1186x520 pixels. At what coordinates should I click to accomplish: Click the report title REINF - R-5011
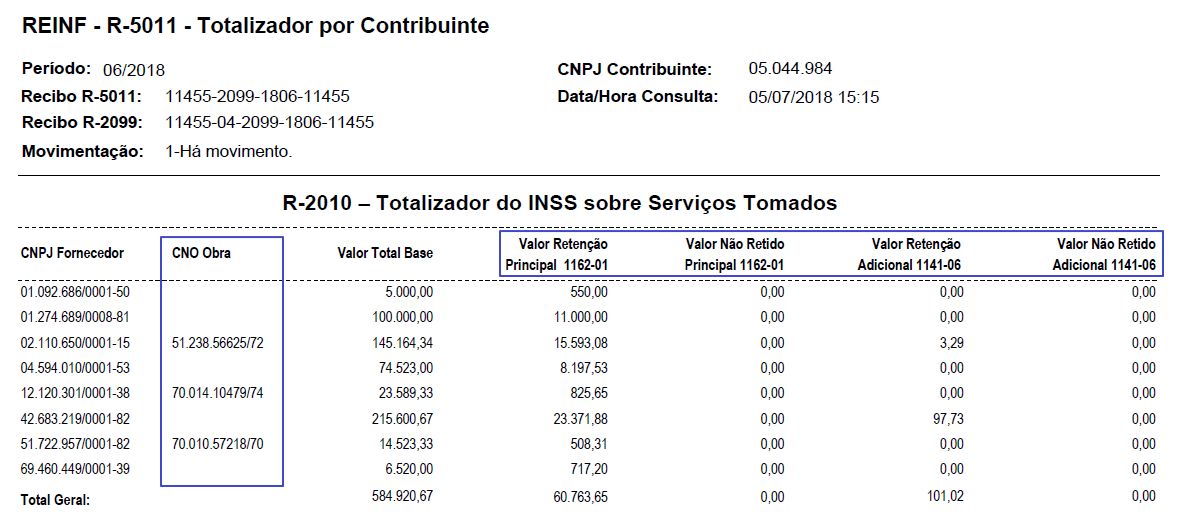click(x=99, y=26)
